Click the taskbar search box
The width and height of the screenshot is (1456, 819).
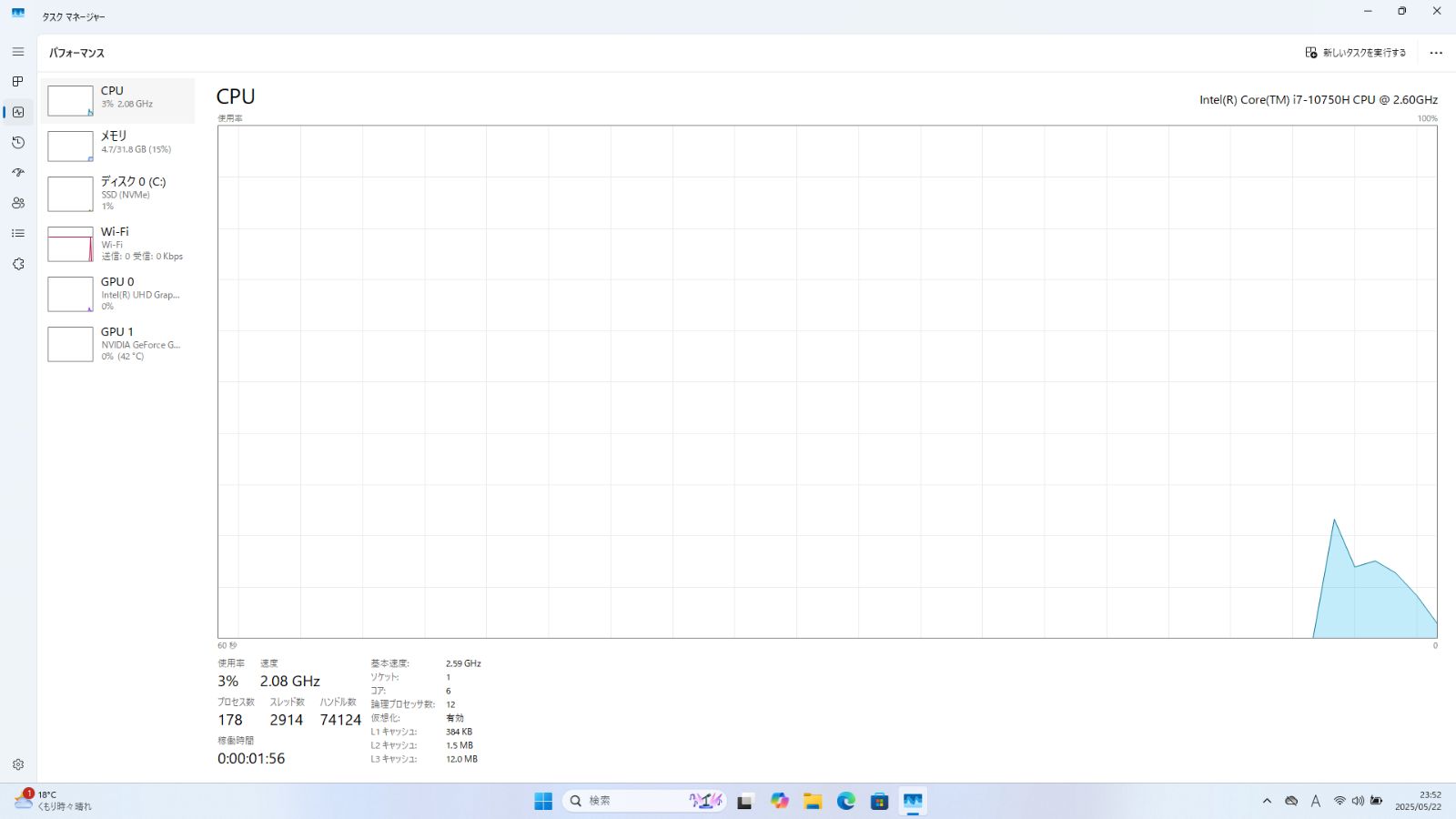(628, 801)
